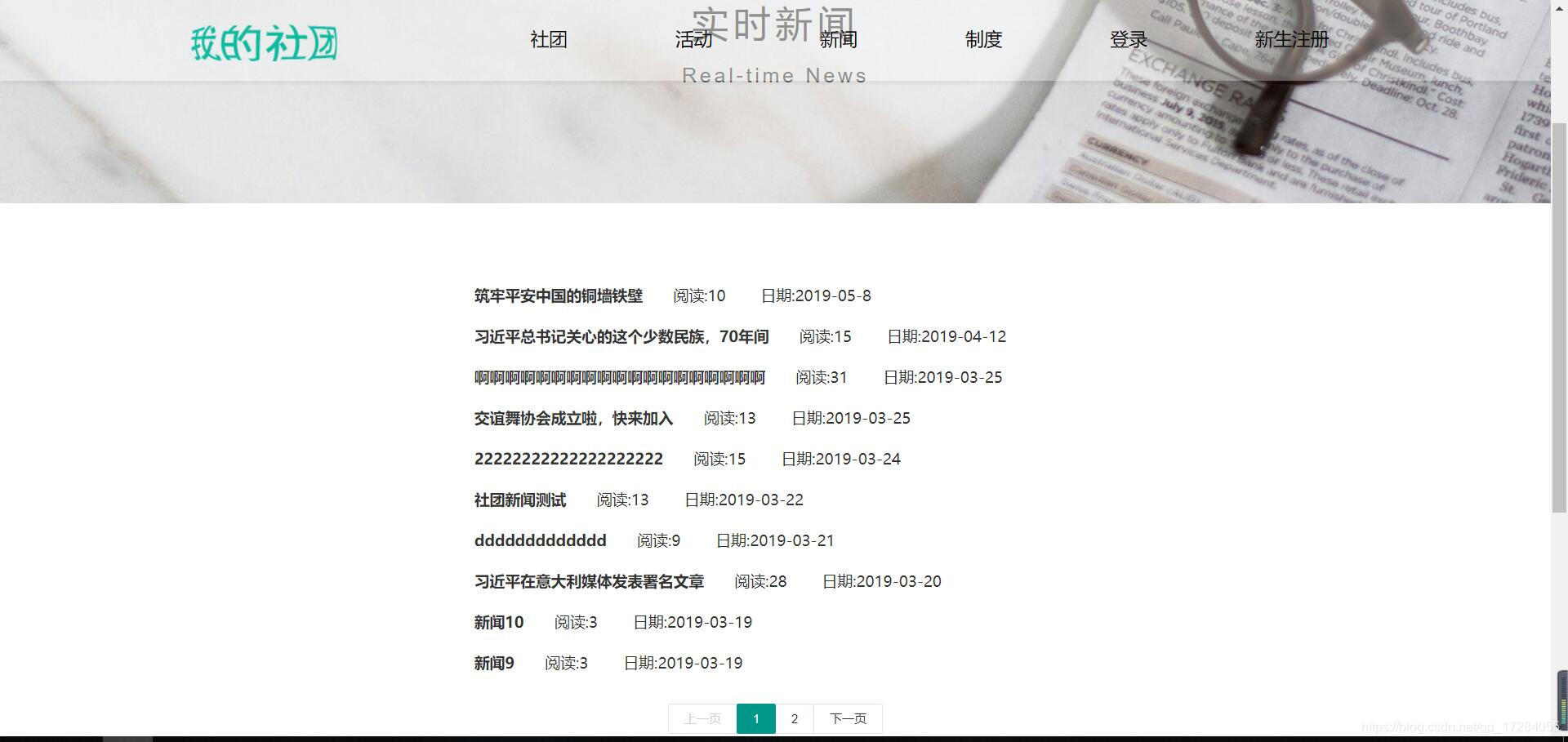Image resolution: width=1568 pixels, height=742 pixels.
Task: Click date text 日期:2019-05-8
Action: click(816, 295)
